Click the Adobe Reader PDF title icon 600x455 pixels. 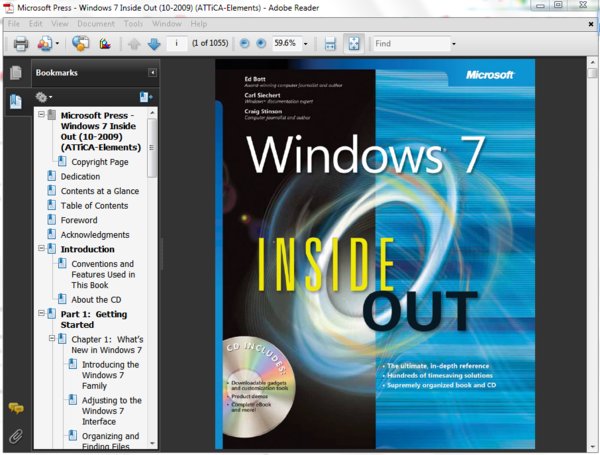click(8, 8)
